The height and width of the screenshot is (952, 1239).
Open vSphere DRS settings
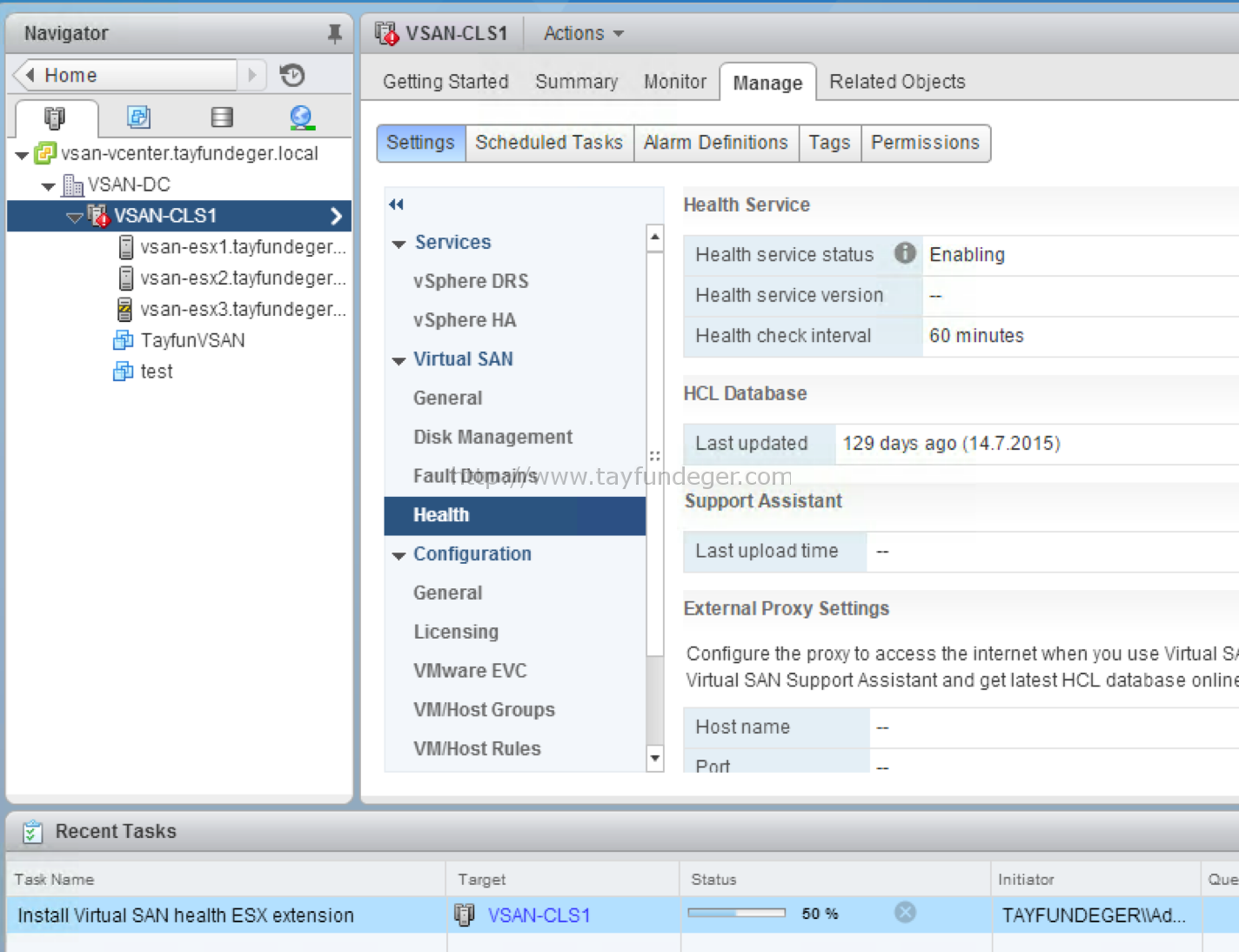[x=471, y=281]
